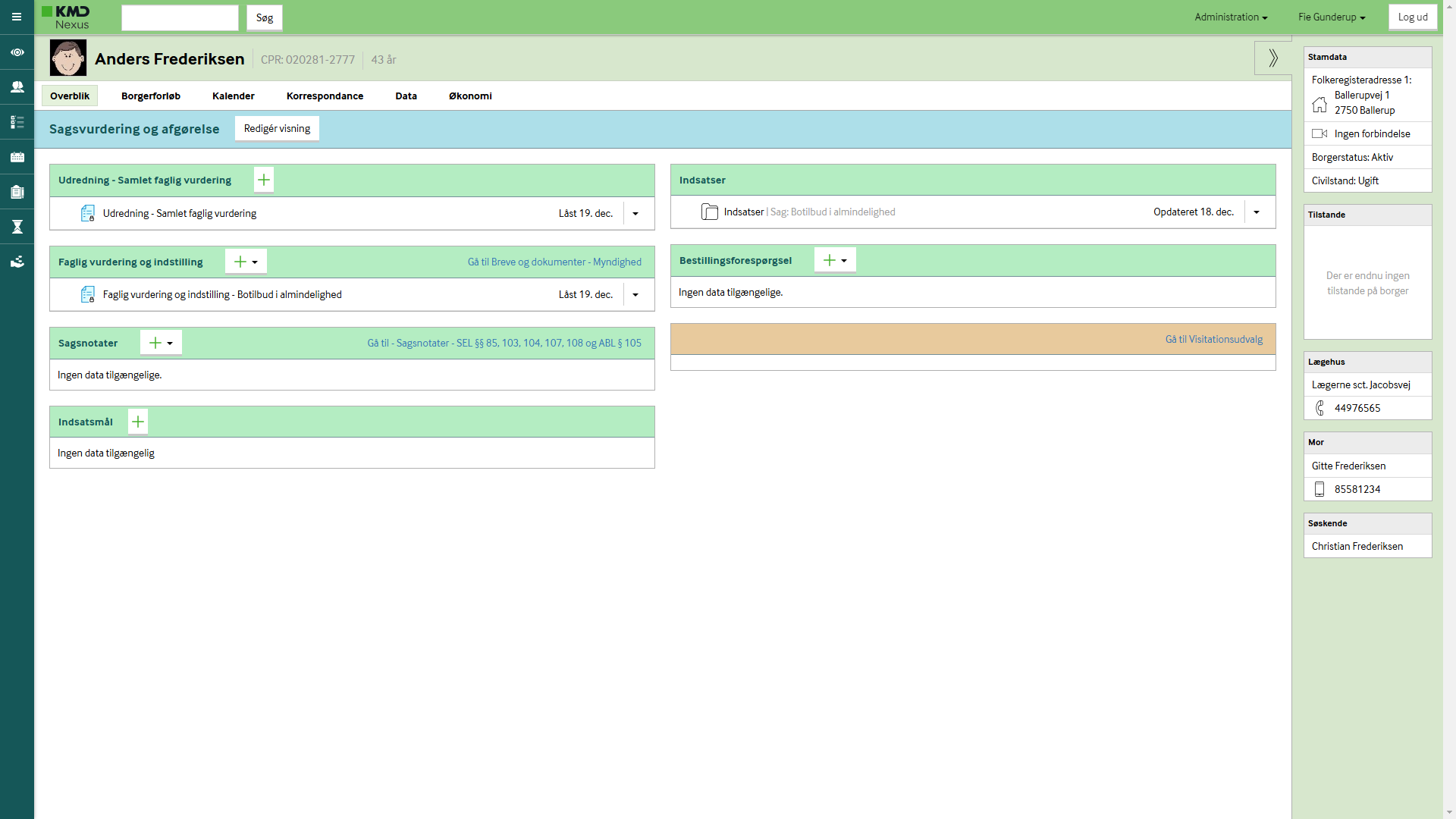Open the citizens sidebar icon
The image size is (1456, 819).
click(x=17, y=87)
